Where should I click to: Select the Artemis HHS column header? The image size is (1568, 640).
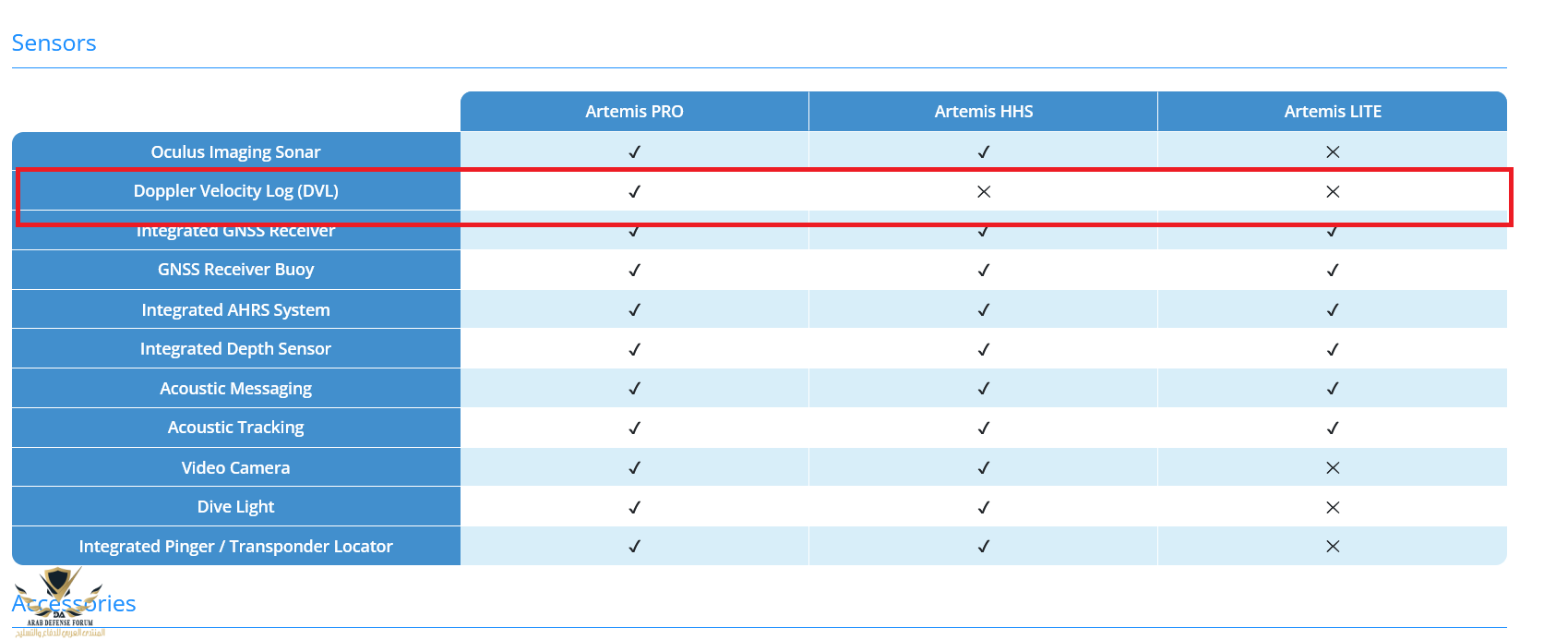tap(984, 112)
